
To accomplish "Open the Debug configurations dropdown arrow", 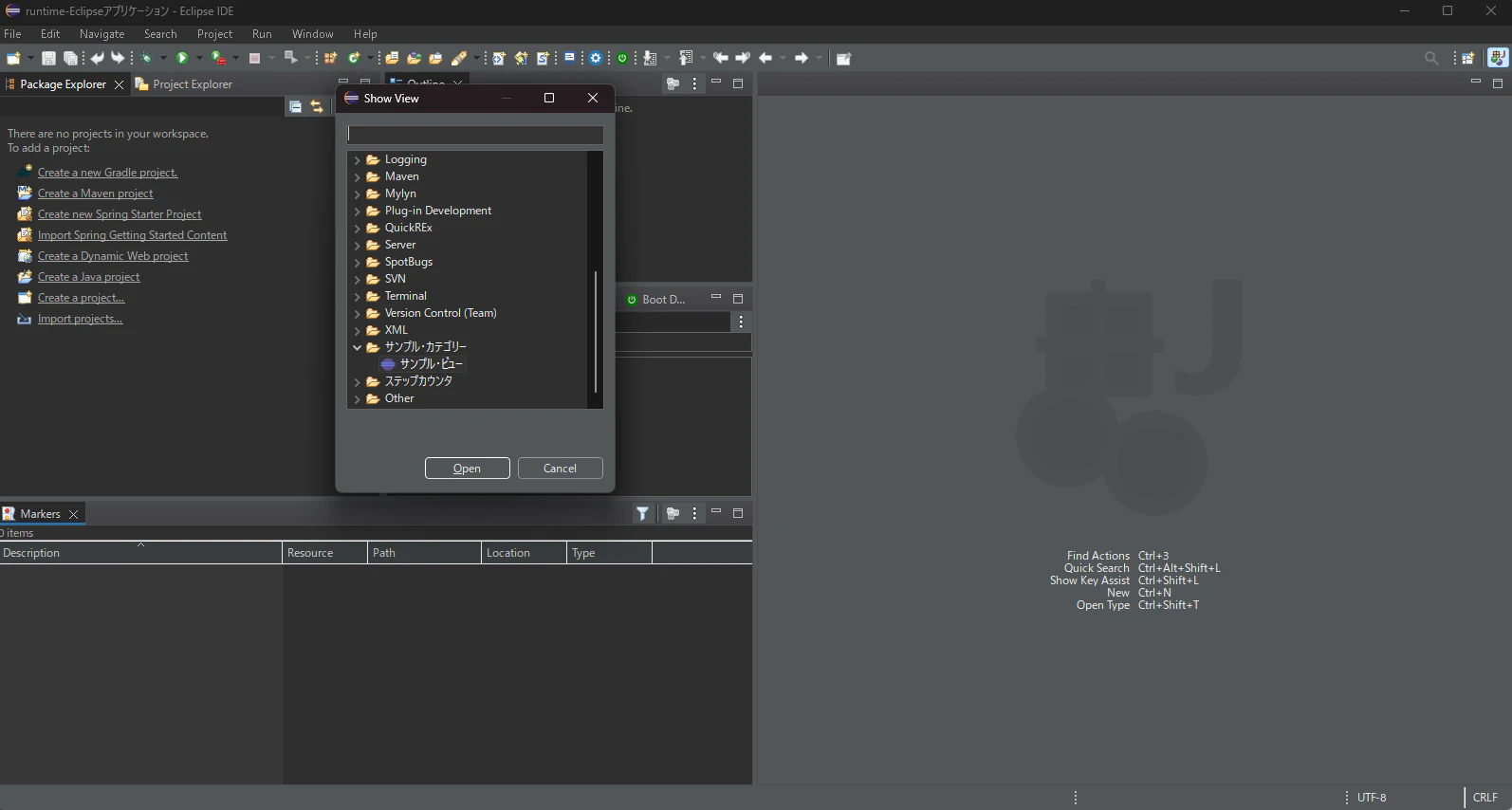I will pos(163,58).
